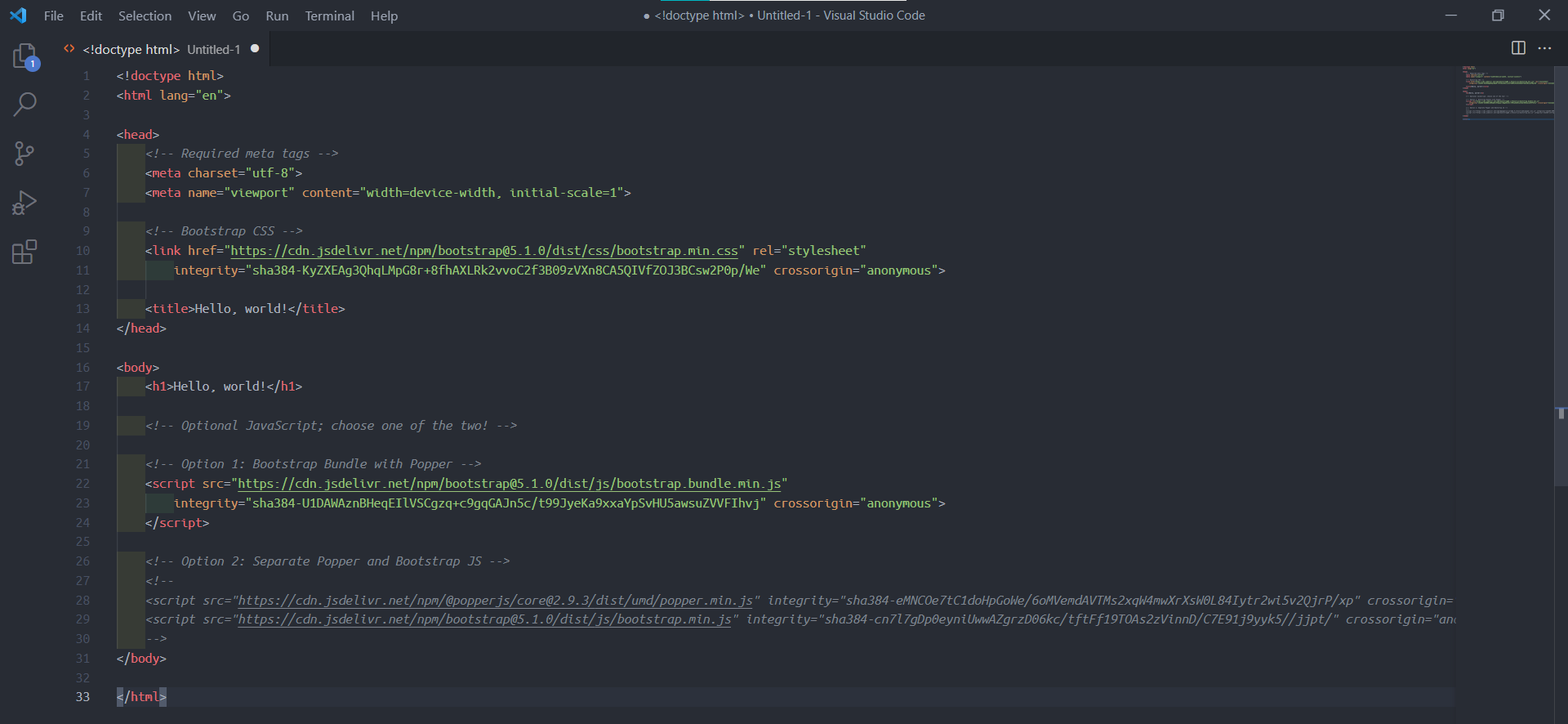Open the Help menu
Image resolution: width=1568 pixels, height=724 pixels.
click(384, 16)
